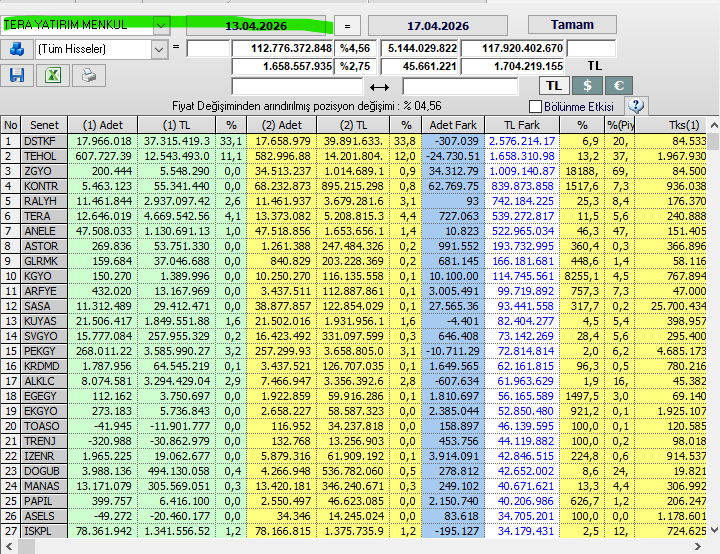Sort by (1) Adet column header
720x554 pixels.
click(x=102, y=125)
